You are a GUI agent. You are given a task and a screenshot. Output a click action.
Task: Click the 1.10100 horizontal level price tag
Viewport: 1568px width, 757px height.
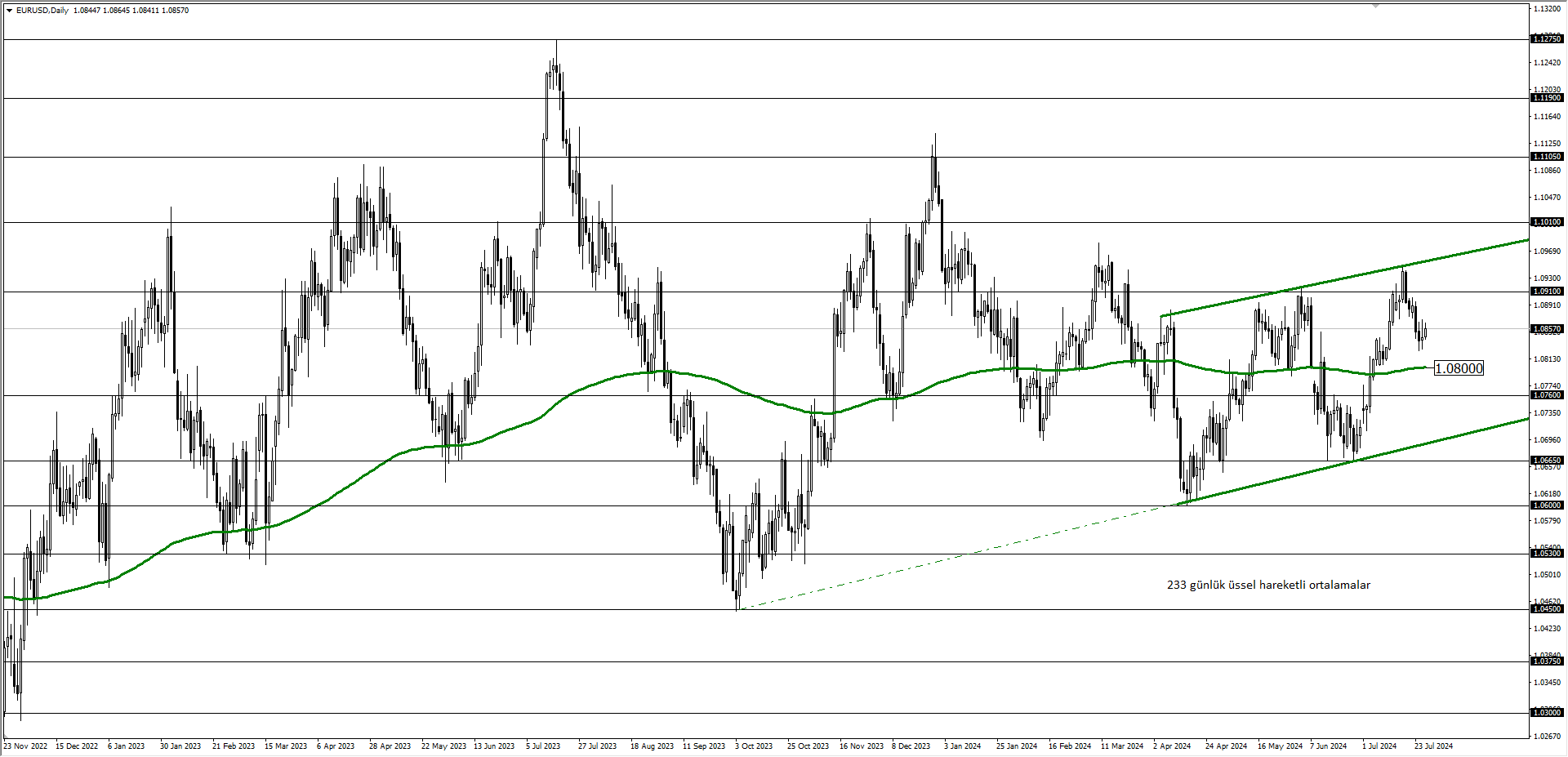(1547, 222)
